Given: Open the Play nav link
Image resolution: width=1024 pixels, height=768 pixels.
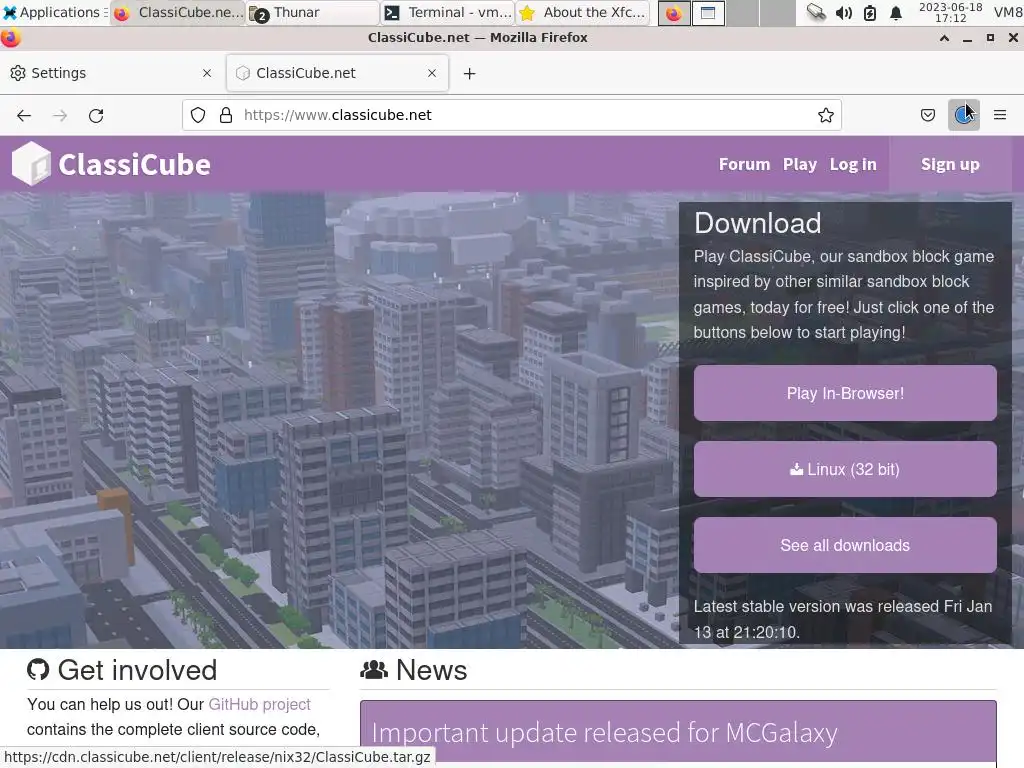Looking at the screenshot, I should click(x=800, y=165).
